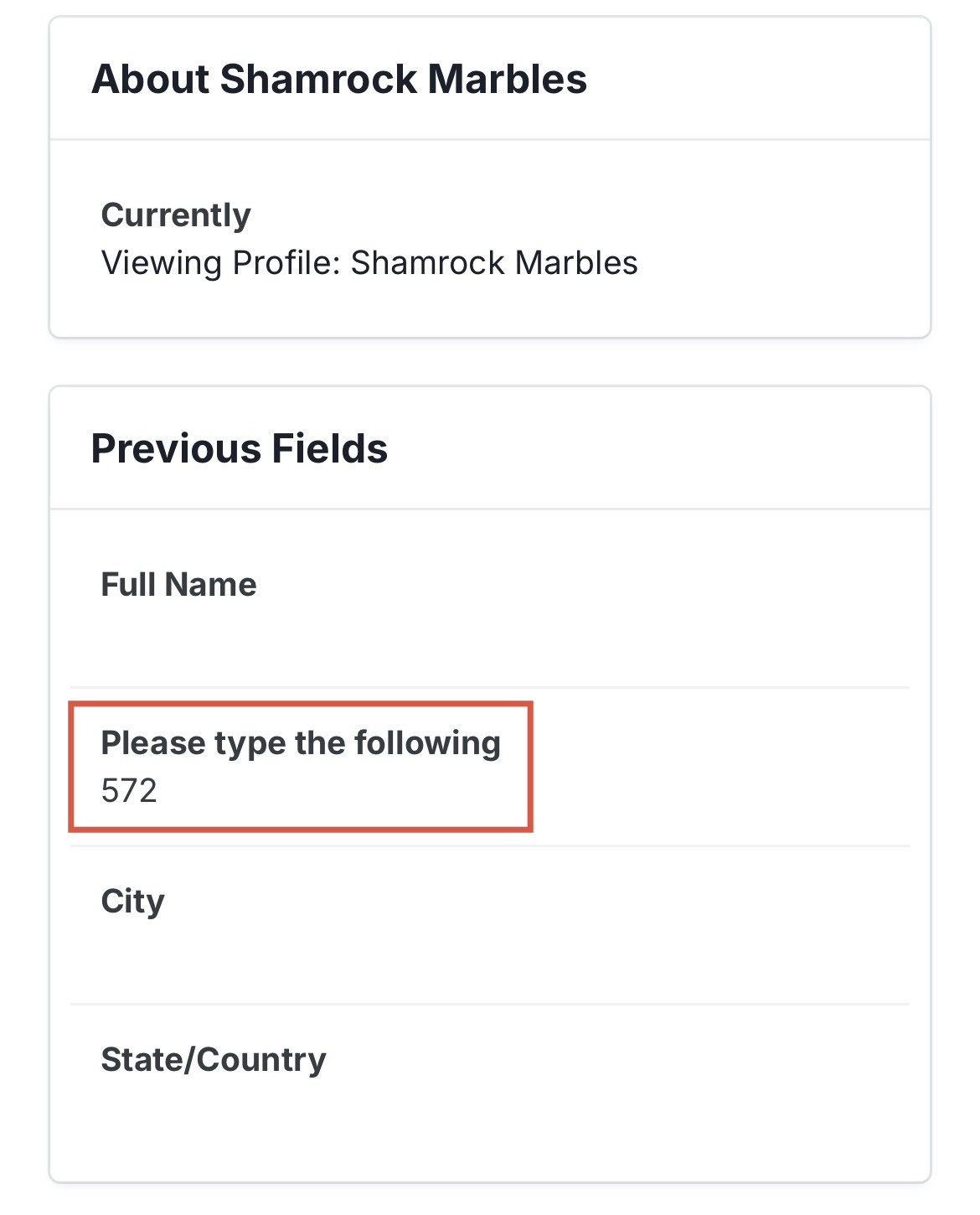This screenshot has width=980, height=1215.
Task: Click Viewing Profile: Shamrock Marbles text
Action: pos(369,263)
